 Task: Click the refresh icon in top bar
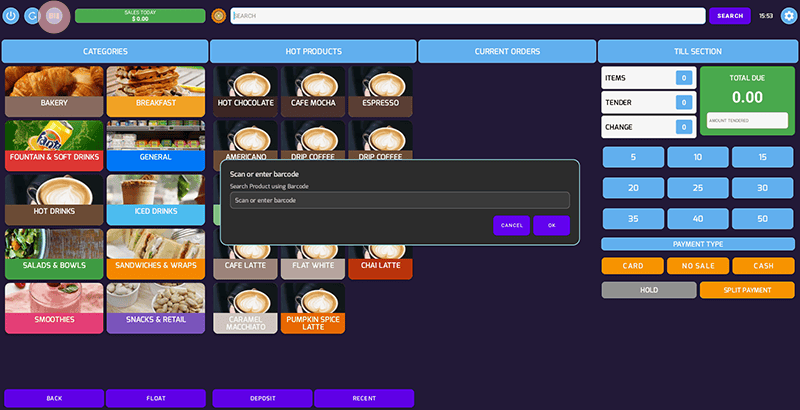click(x=33, y=16)
